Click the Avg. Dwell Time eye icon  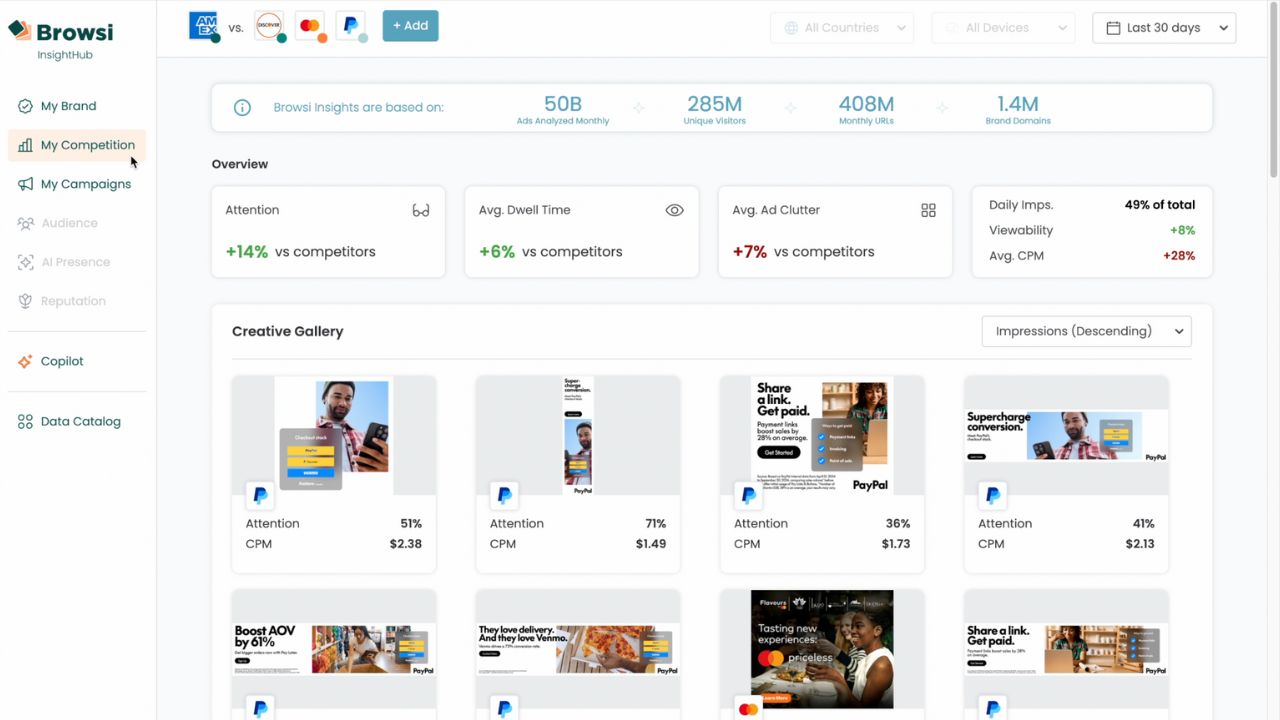pyautogui.click(x=675, y=210)
